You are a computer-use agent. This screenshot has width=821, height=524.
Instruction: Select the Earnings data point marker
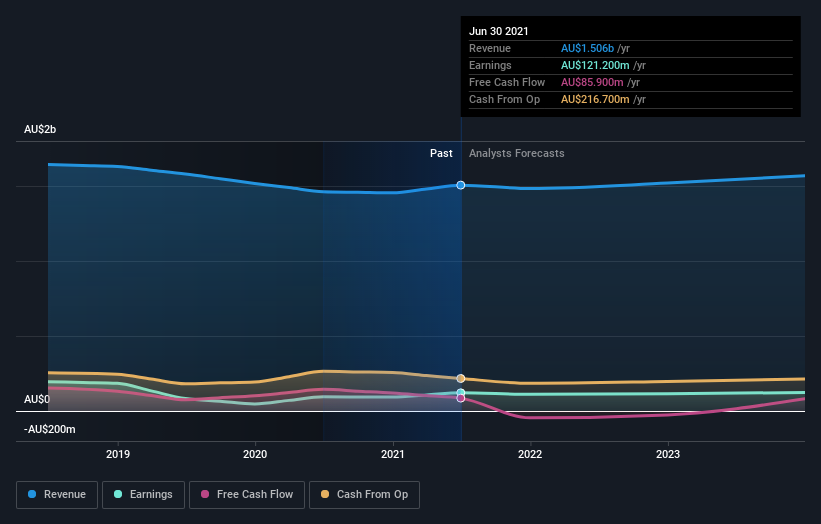461,393
